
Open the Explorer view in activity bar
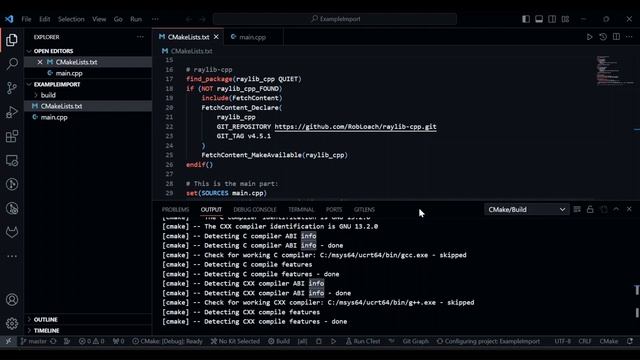coord(12,40)
